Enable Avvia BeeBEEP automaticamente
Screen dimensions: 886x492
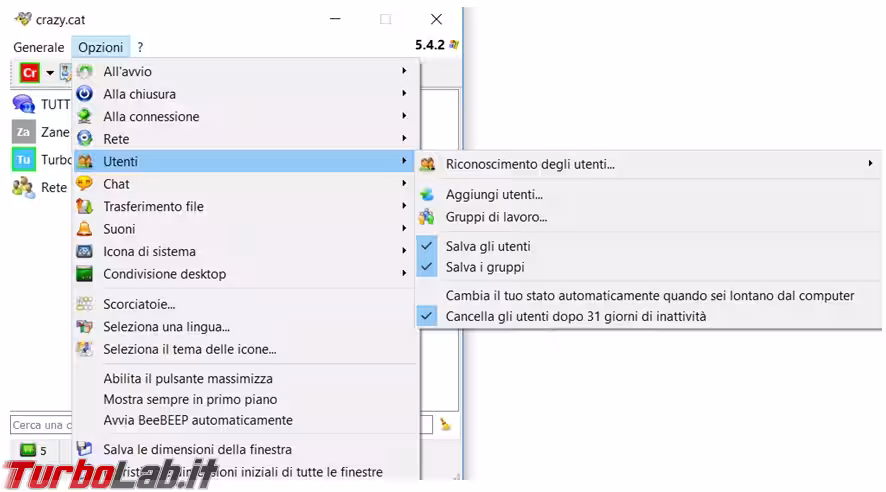tap(198, 420)
